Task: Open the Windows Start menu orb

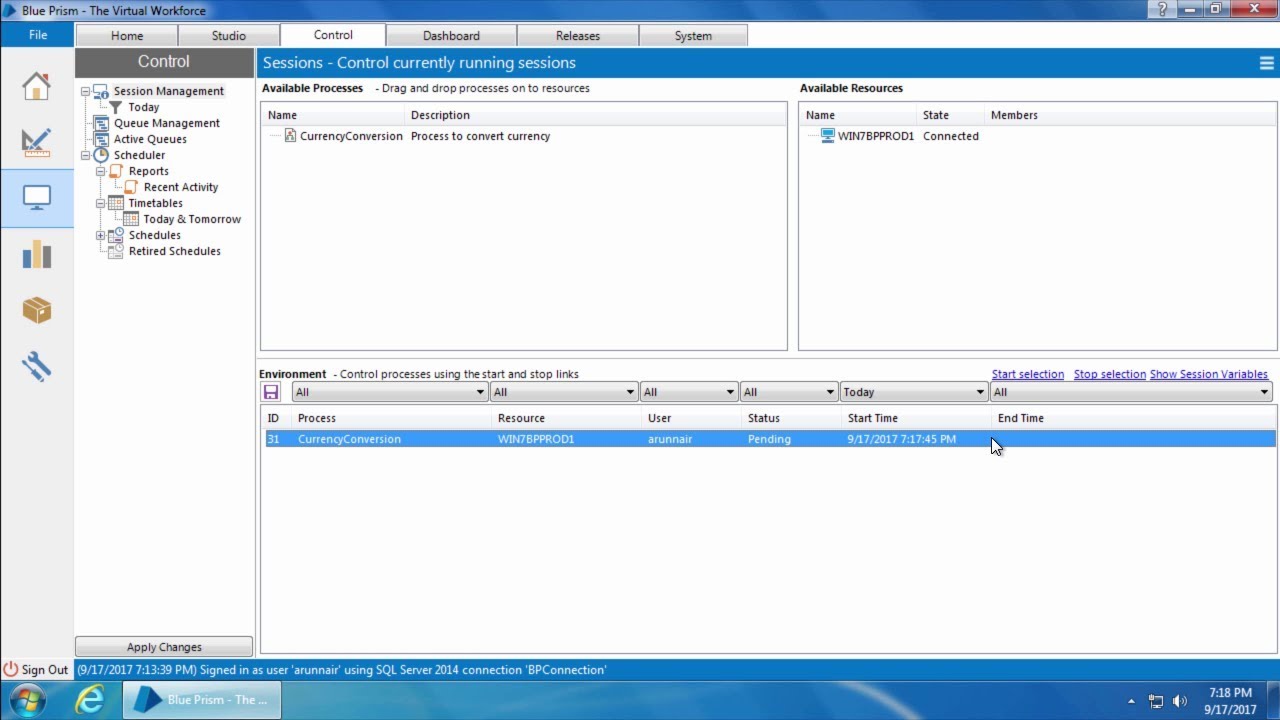Action: pyautogui.click(x=26, y=699)
